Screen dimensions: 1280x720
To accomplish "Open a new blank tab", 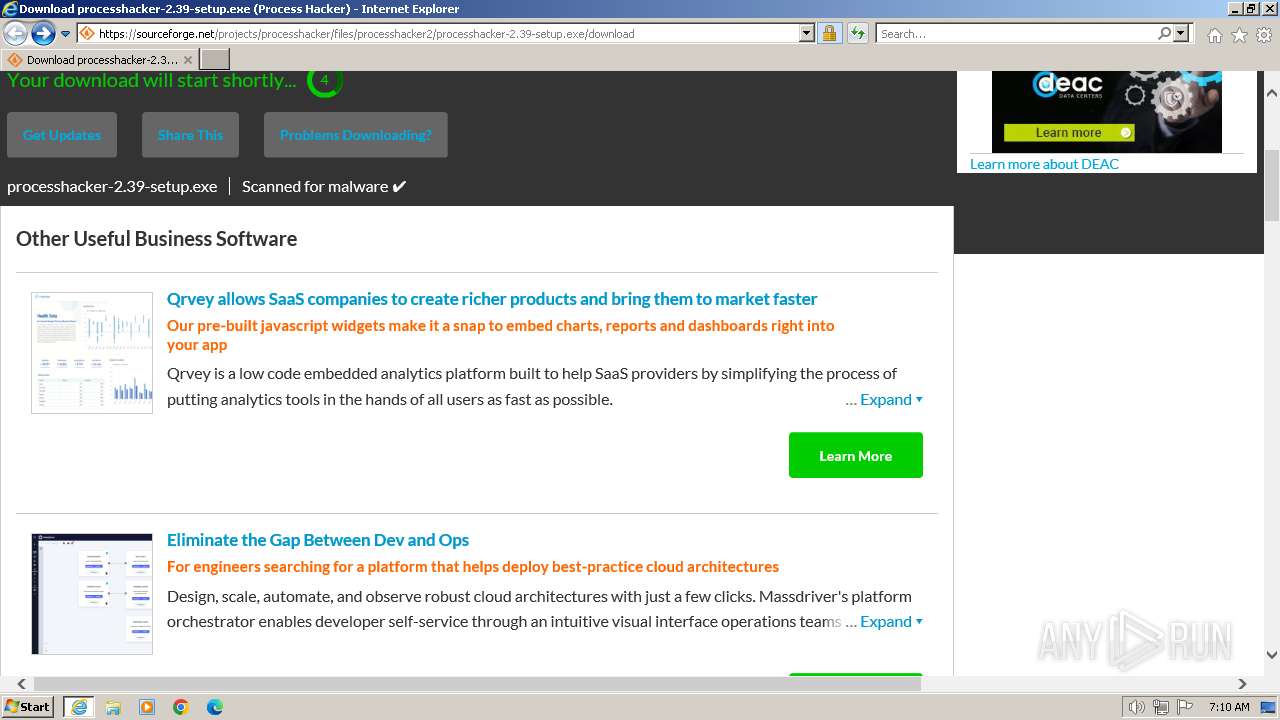I will 215,60.
